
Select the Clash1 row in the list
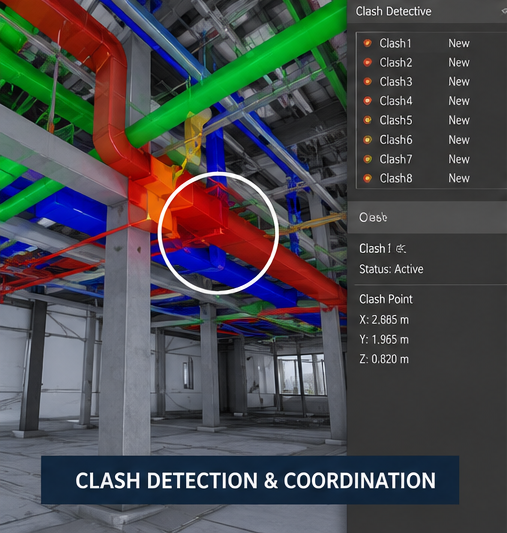(x=432, y=43)
